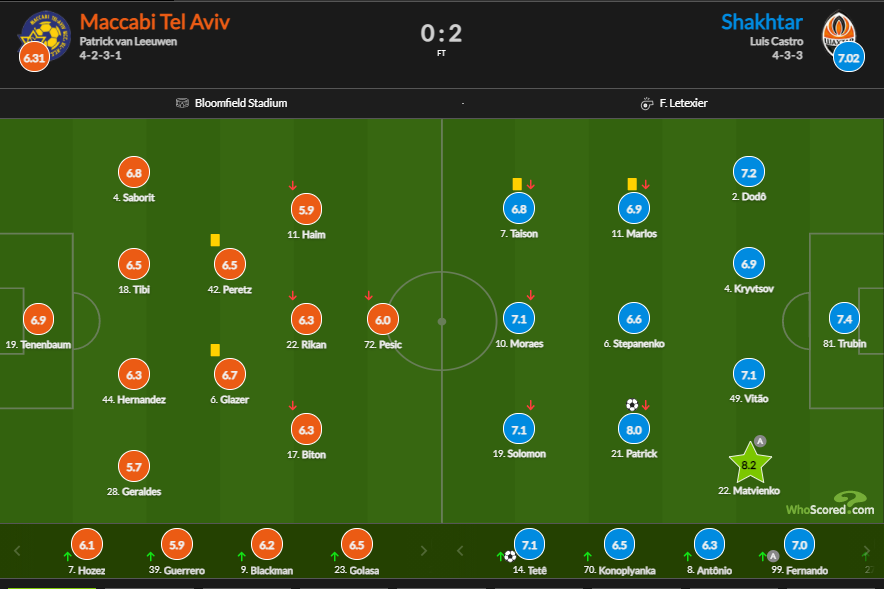Screen dimensions: 885x589
Task: Click the goal ball icon above Patrick
Action: [x=632, y=405]
